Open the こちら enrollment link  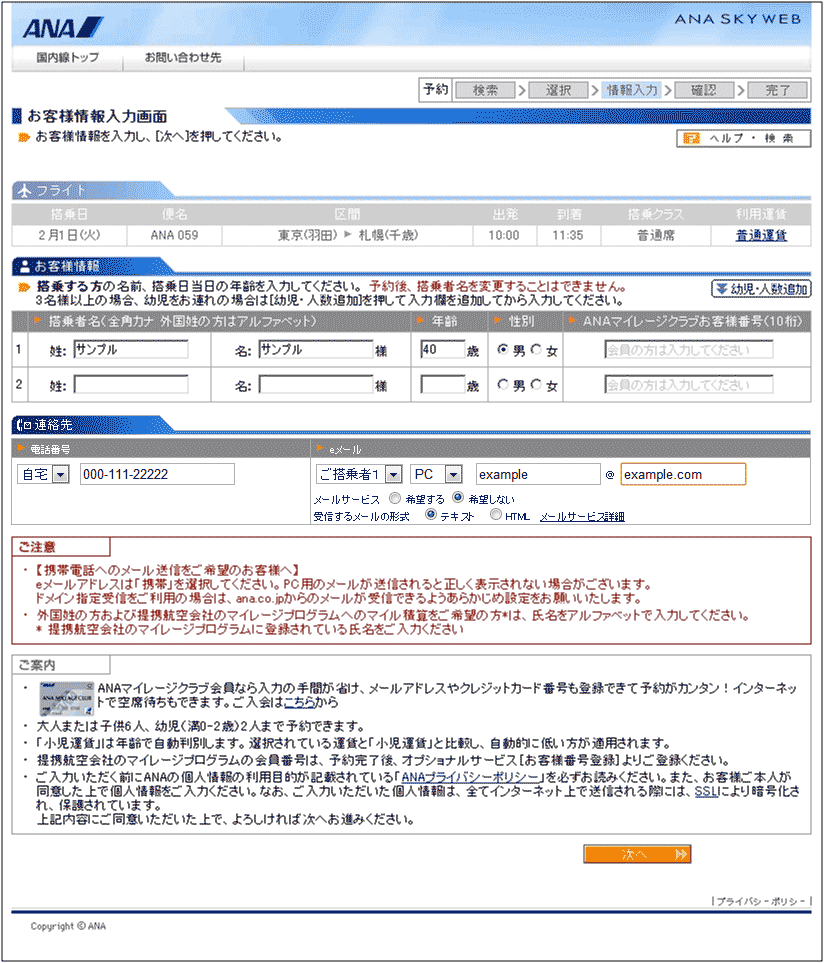300,702
